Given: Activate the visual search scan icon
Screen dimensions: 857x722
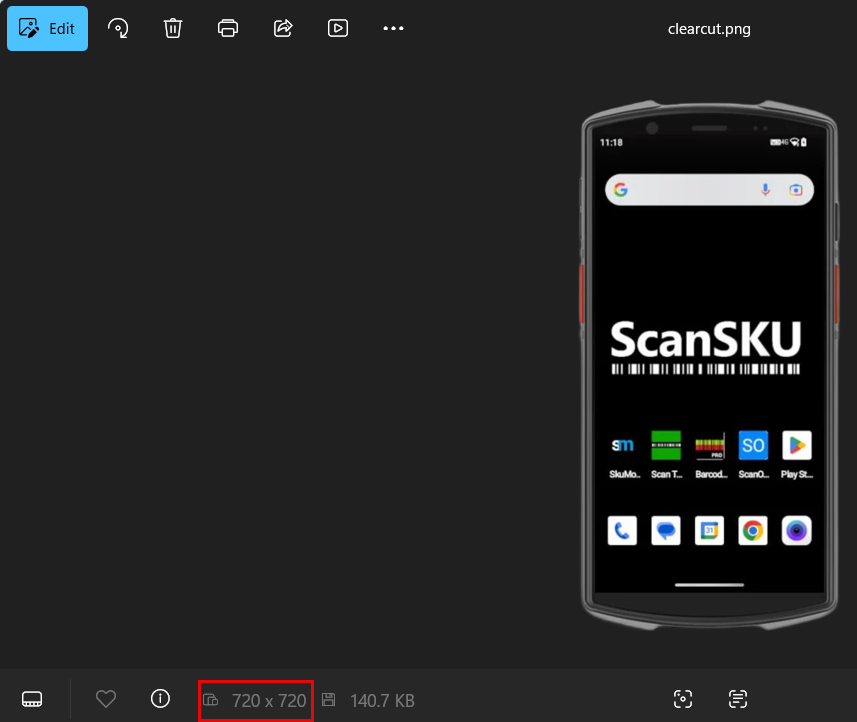Looking at the screenshot, I should point(683,699).
